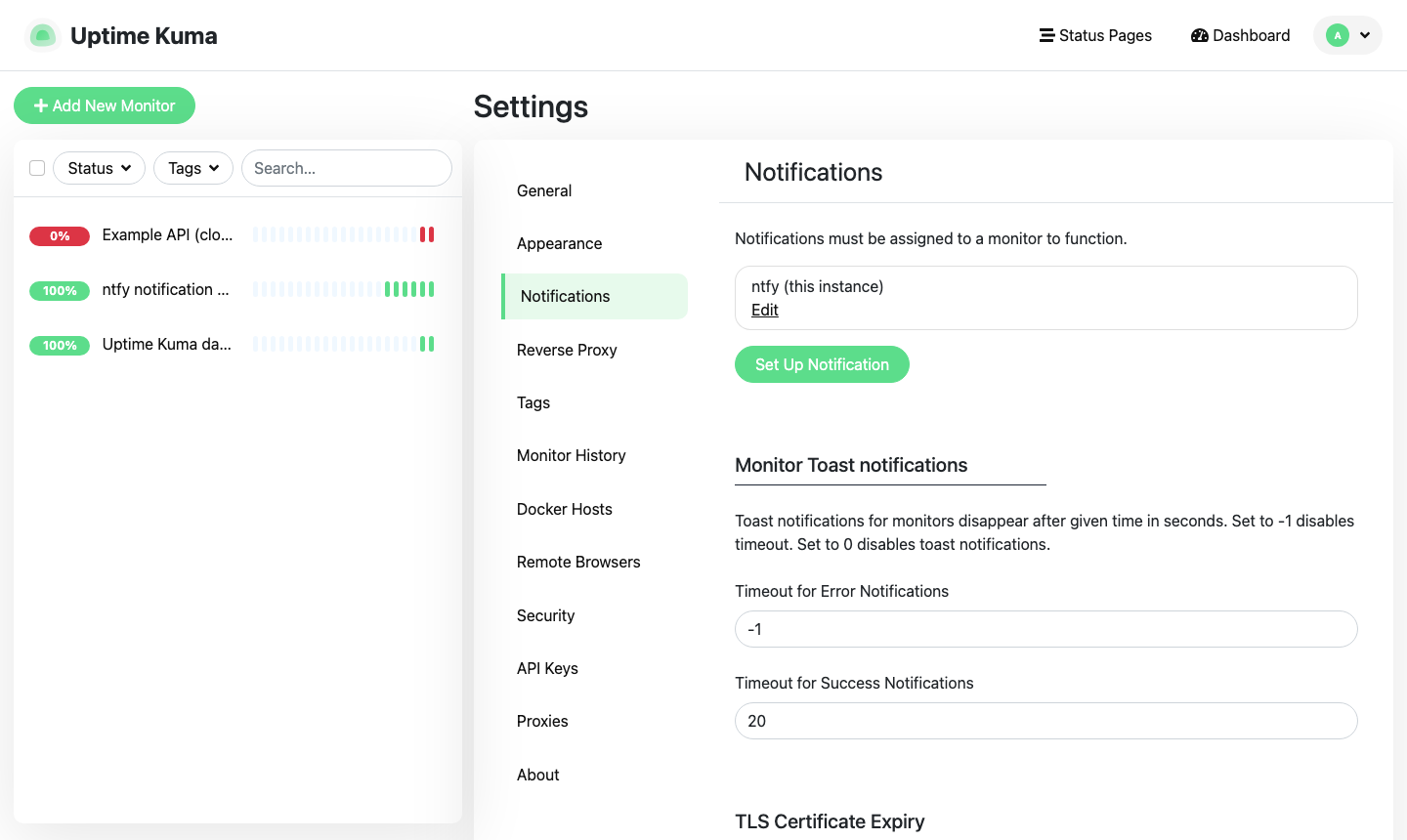Click the Add New Monitor button

105,105
